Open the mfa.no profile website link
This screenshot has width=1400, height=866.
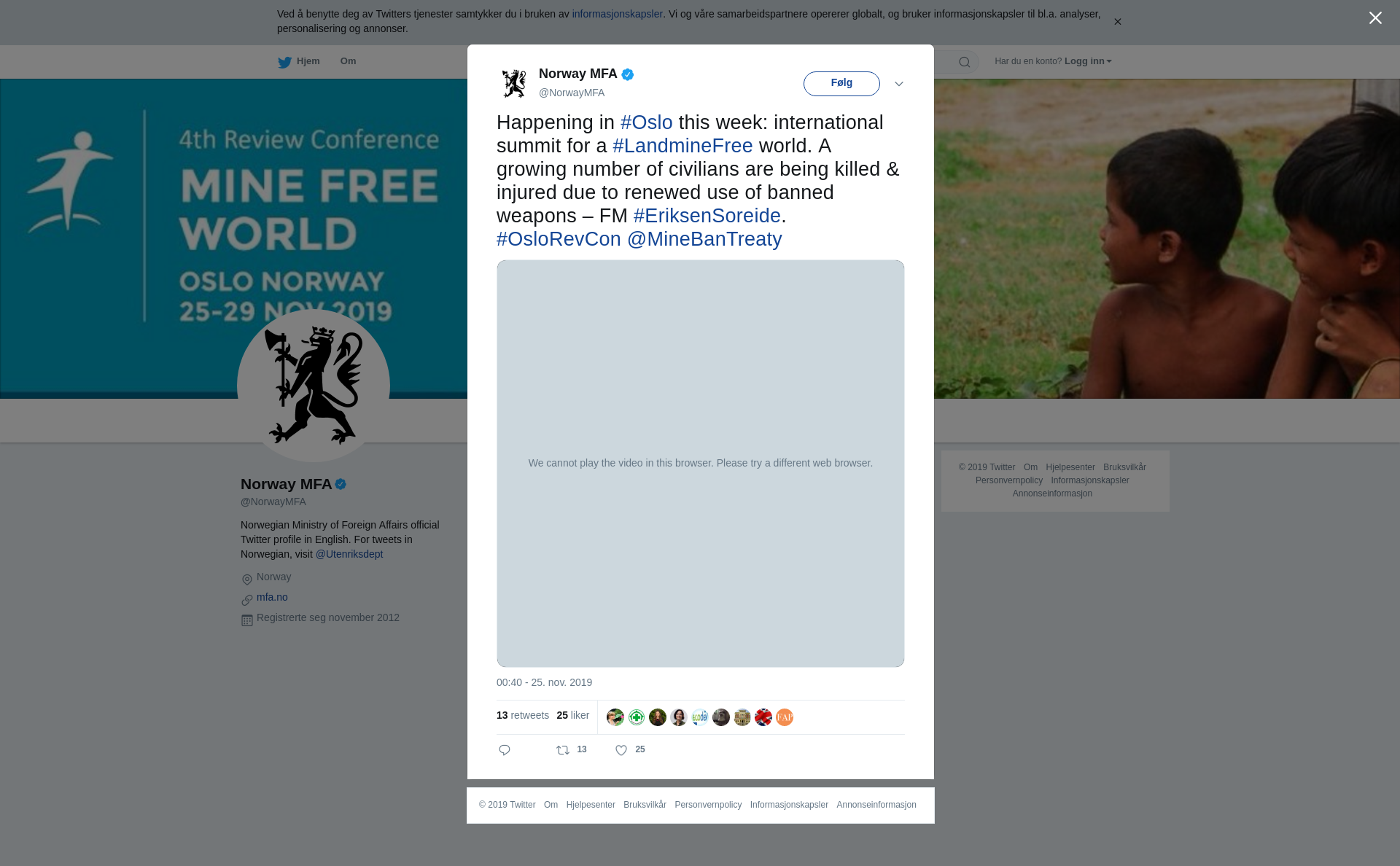(x=272, y=597)
